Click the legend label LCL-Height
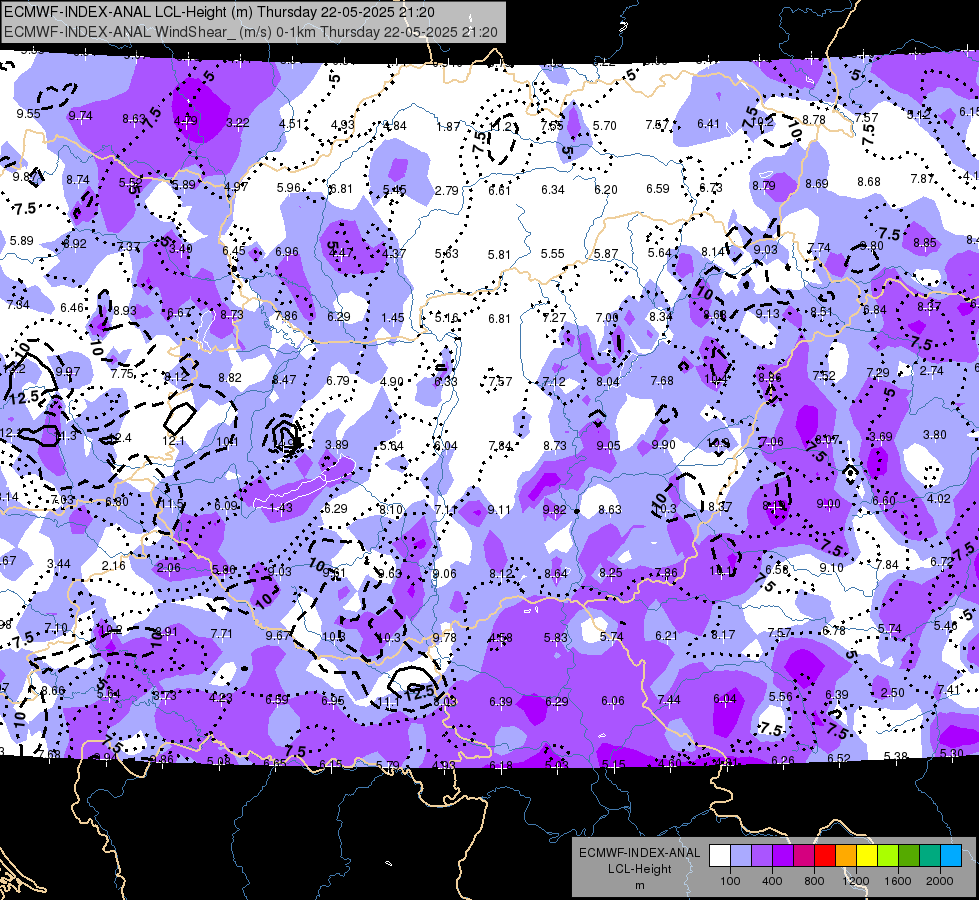Screen dimensions: 979x900 [x=639, y=869]
